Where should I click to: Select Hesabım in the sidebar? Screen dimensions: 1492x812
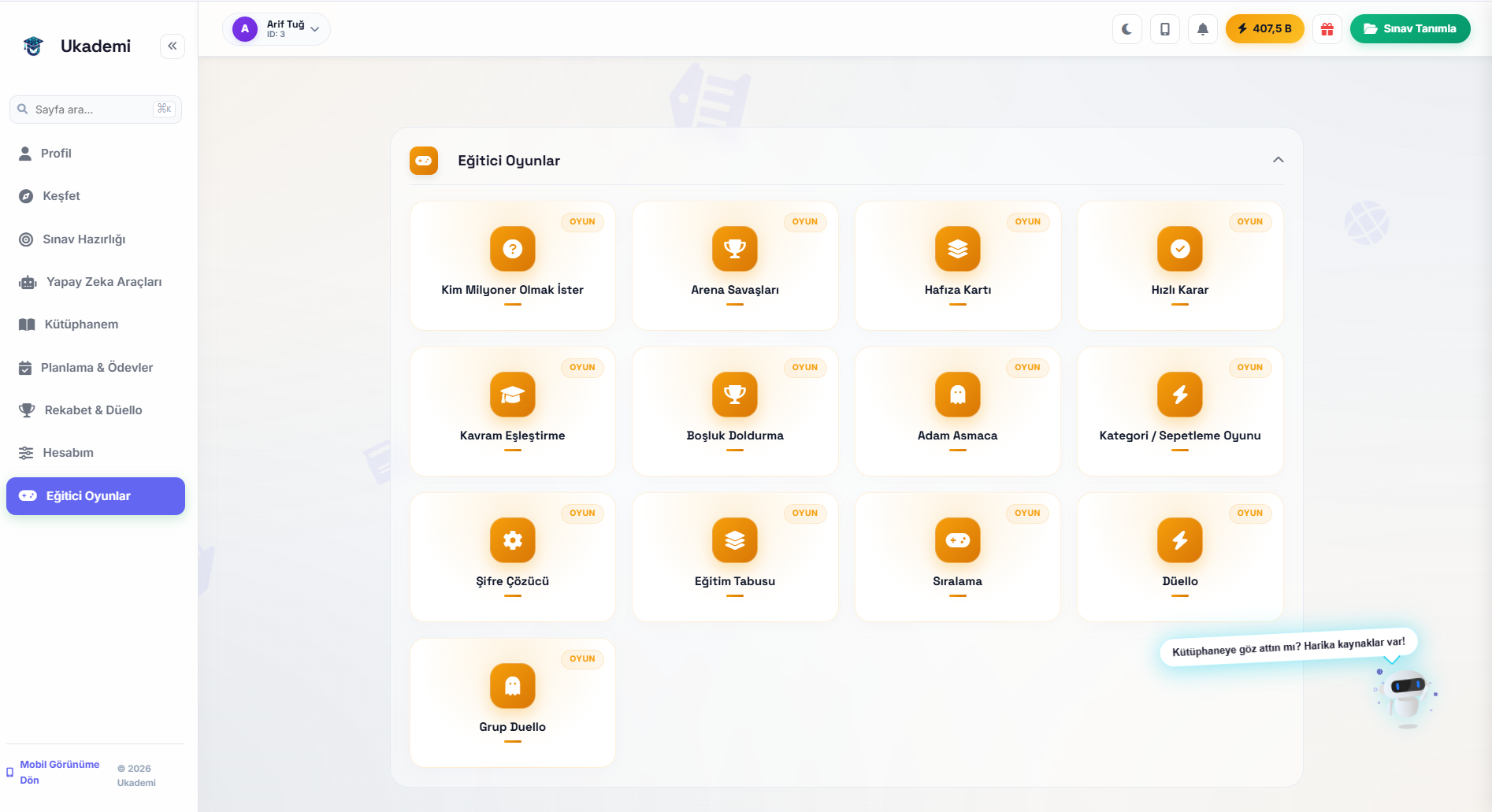pyautogui.click(x=95, y=453)
